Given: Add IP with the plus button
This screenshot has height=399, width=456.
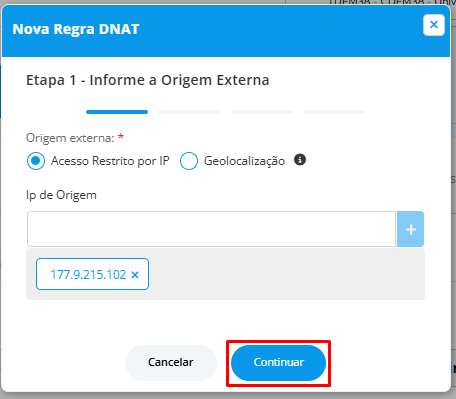Looking at the screenshot, I should 411,229.
